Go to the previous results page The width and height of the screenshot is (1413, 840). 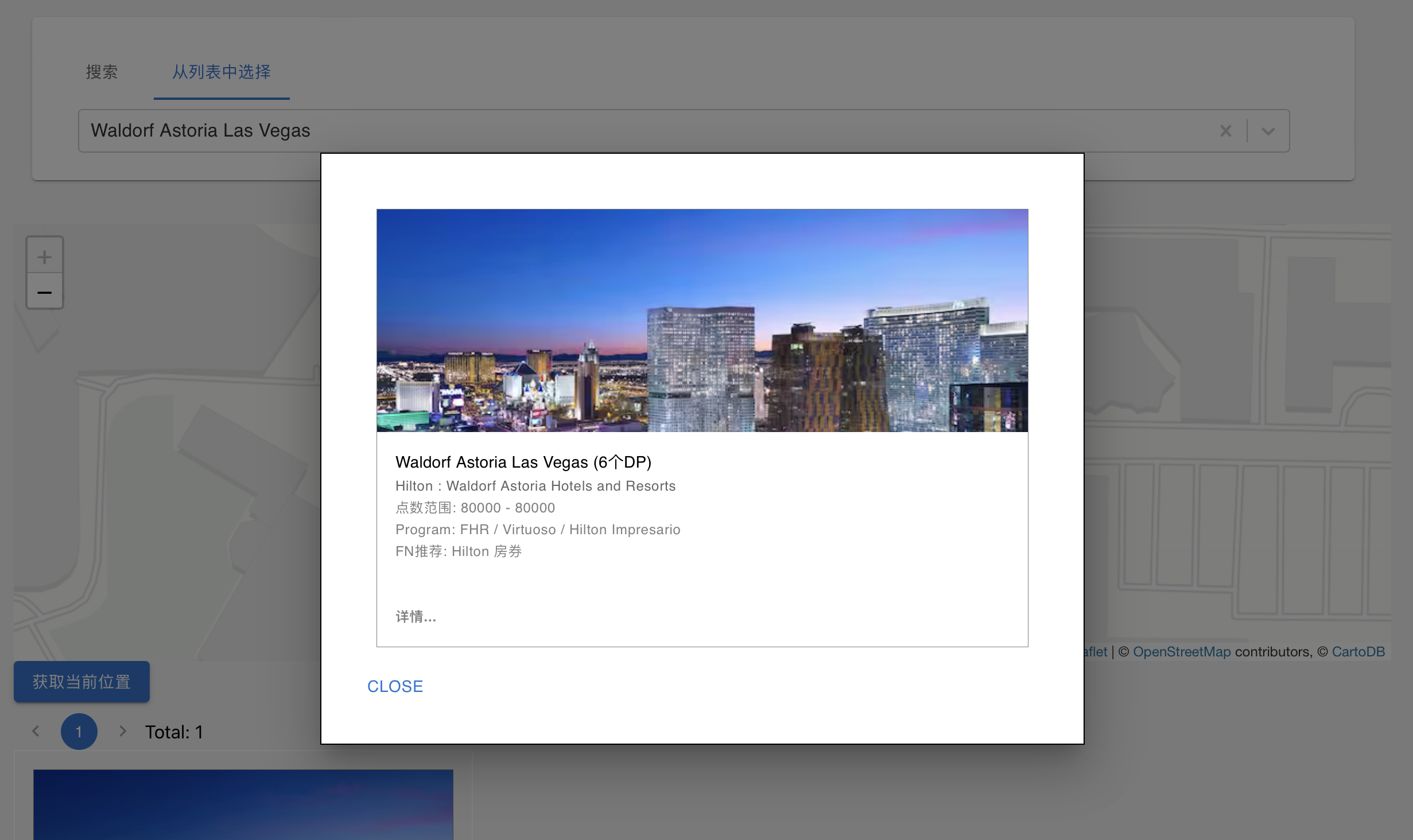36,731
